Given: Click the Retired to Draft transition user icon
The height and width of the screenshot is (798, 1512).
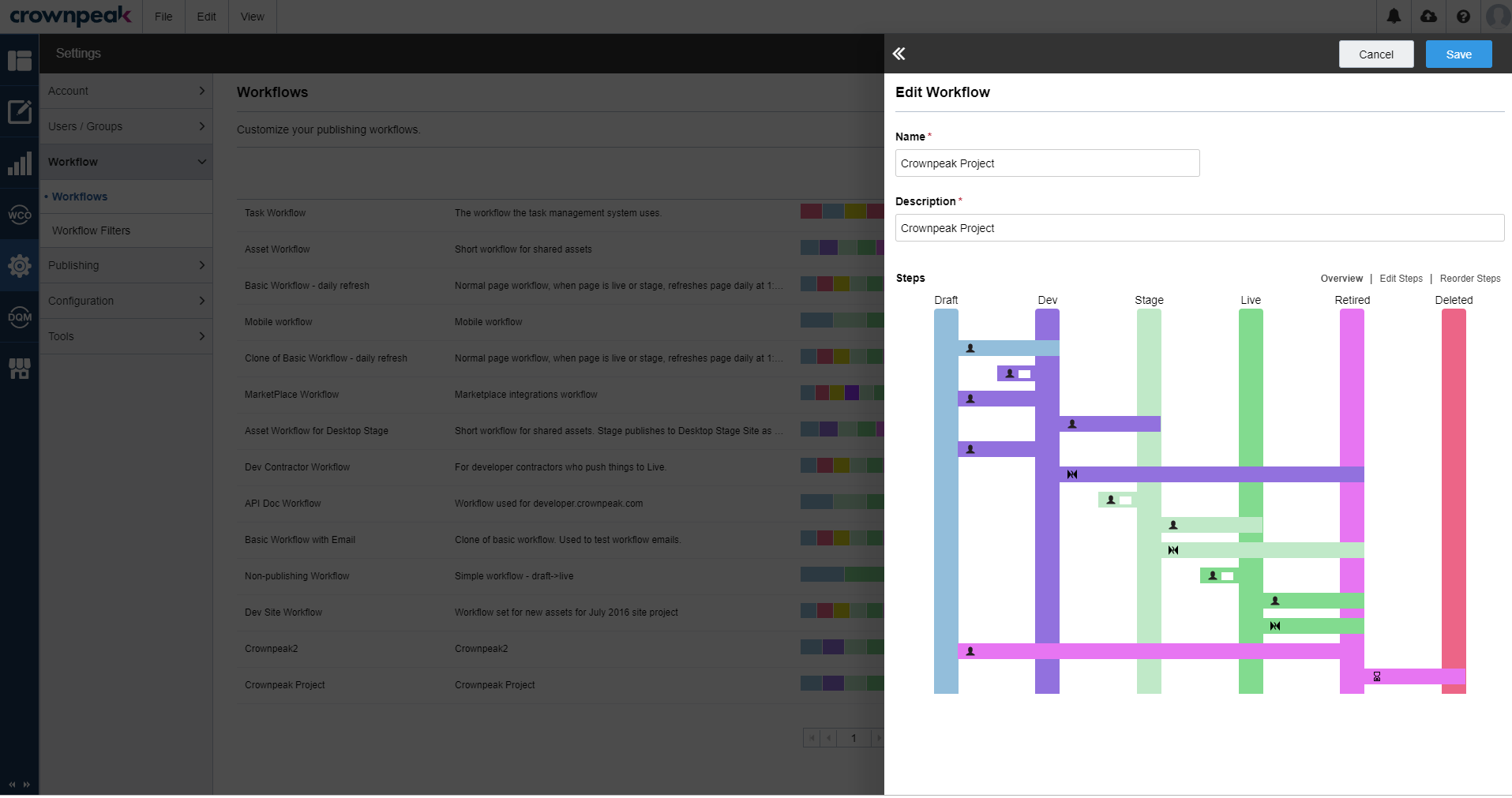Looking at the screenshot, I should [x=970, y=651].
